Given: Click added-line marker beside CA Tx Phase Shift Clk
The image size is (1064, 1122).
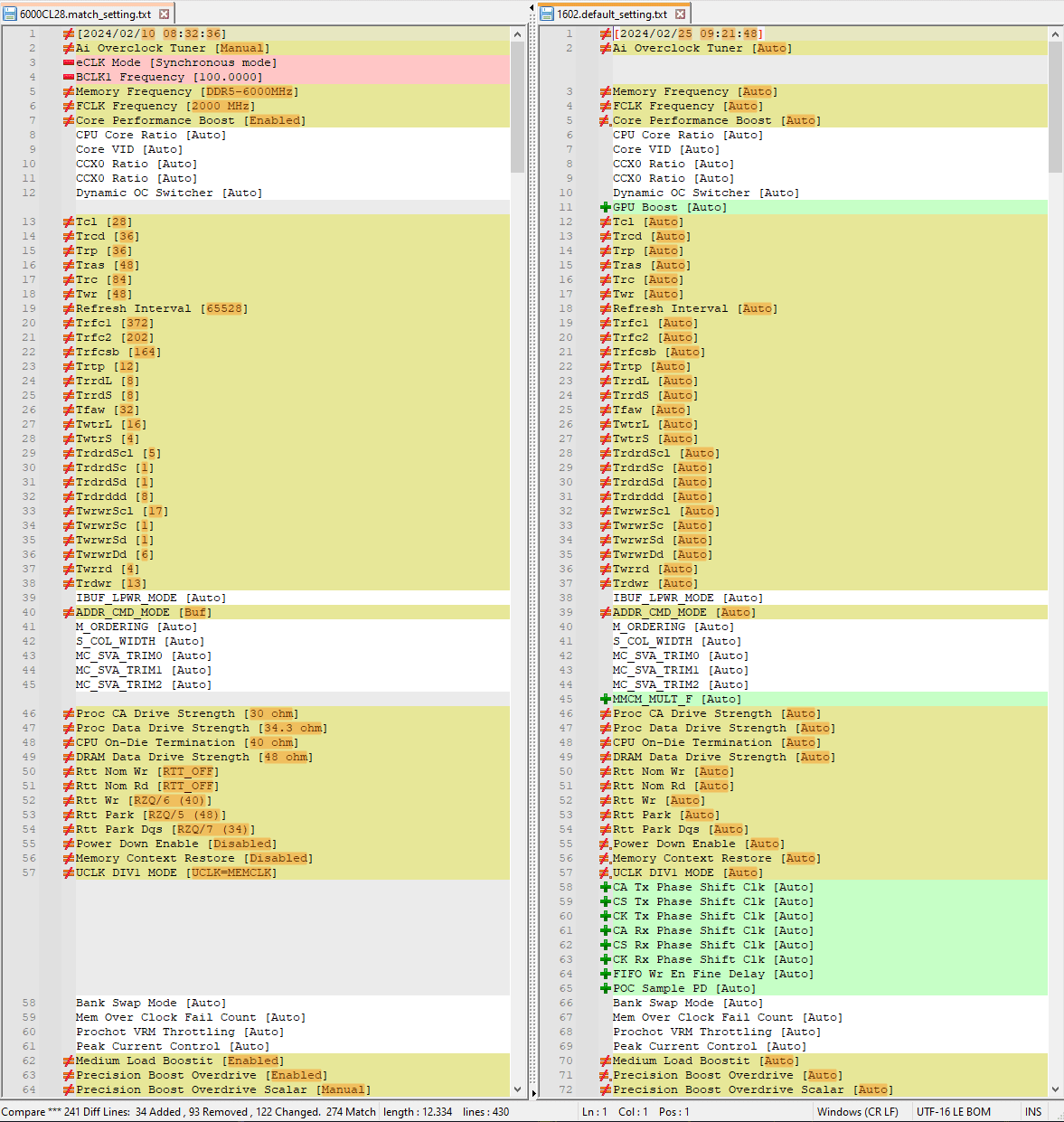Looking at the screenshot, I should tap(606, 887).
